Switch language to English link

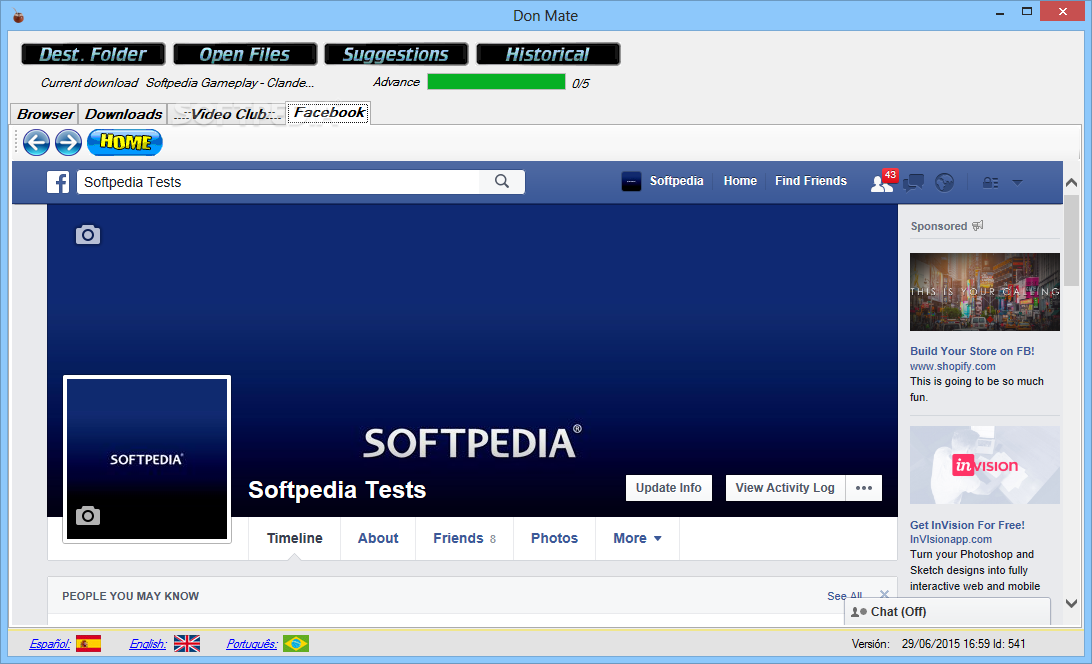coord(148,644)
